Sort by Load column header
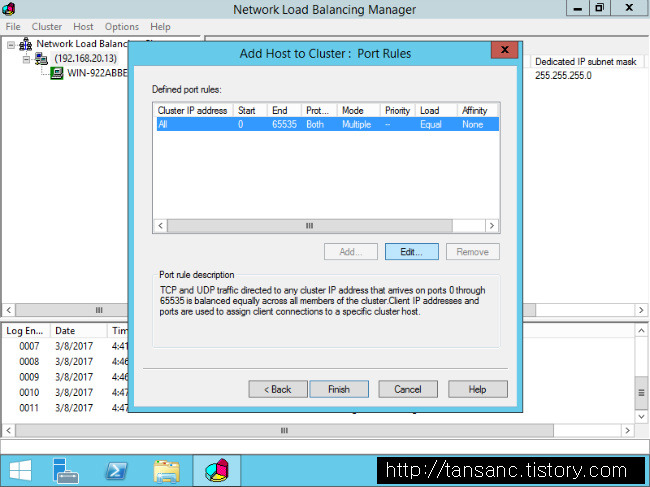Image resolution: width=650 pixels, height=487 pixels. [436, 111]
